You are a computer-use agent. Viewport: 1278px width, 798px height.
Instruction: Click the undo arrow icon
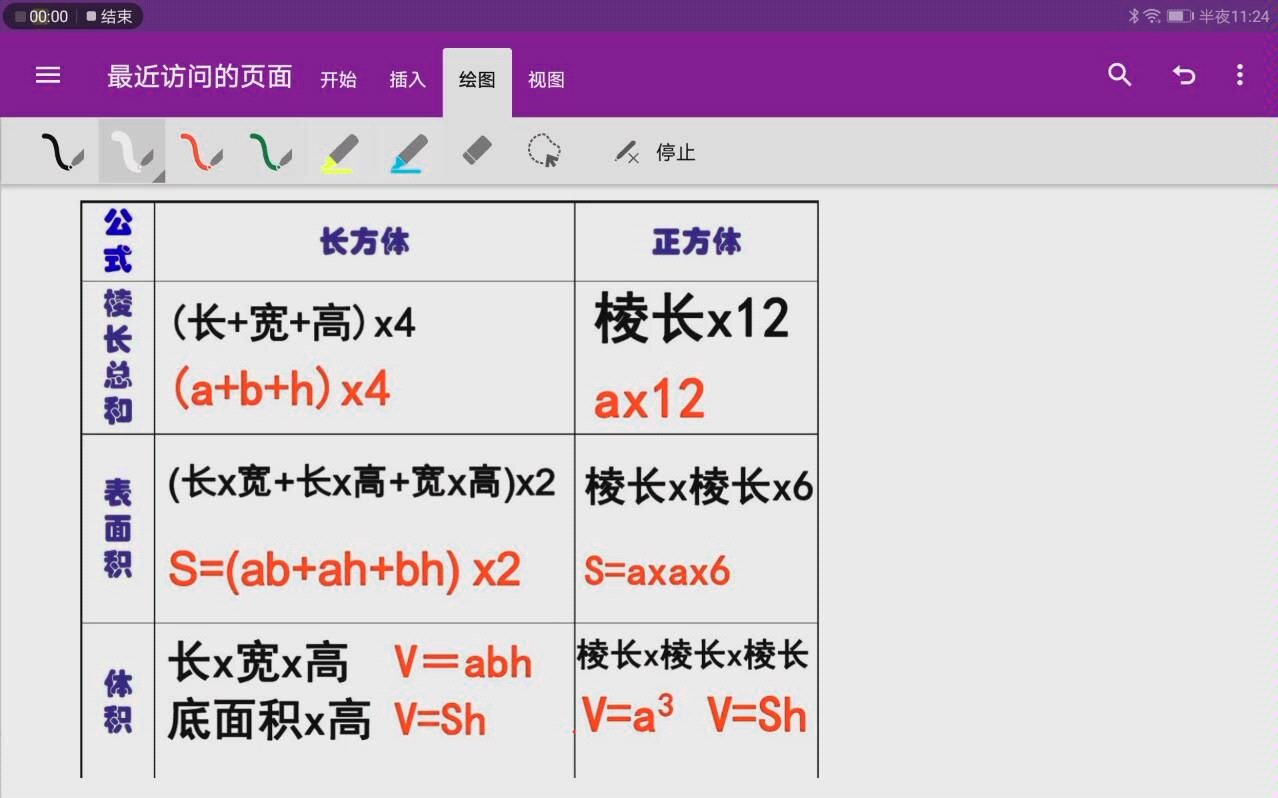point(1184,75)
